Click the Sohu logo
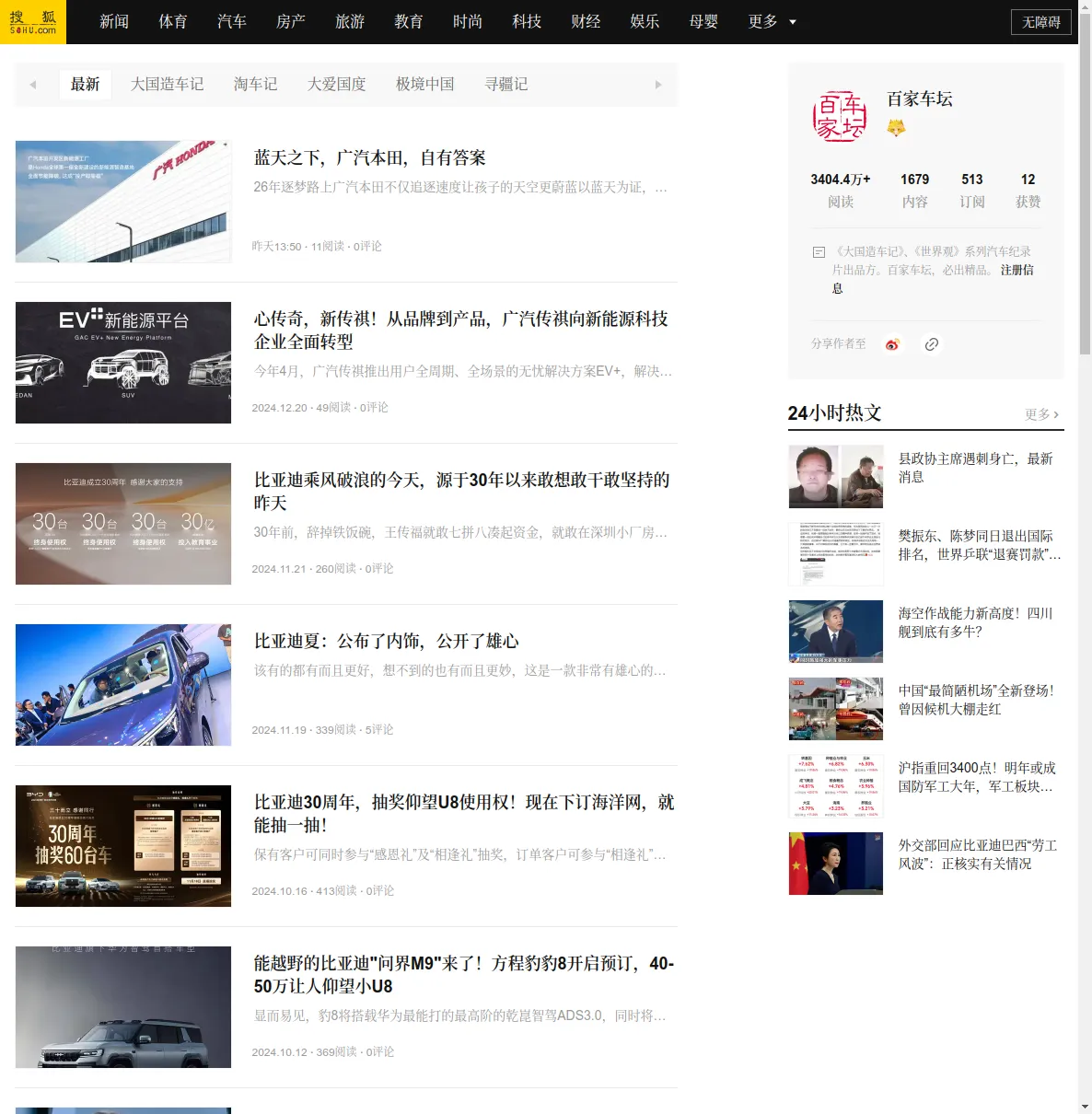 point(33,22)
